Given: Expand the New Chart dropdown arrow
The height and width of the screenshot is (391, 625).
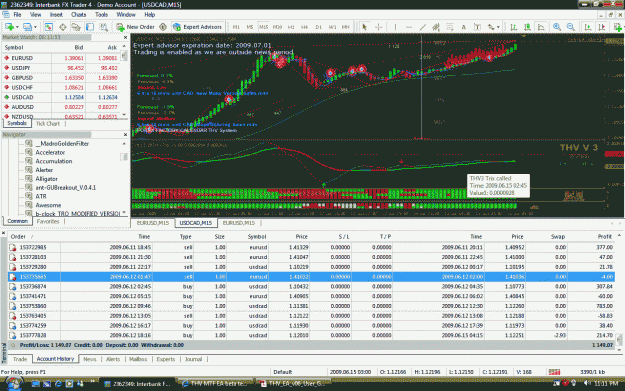Looking at the screenshot, I should coord(17,27).
